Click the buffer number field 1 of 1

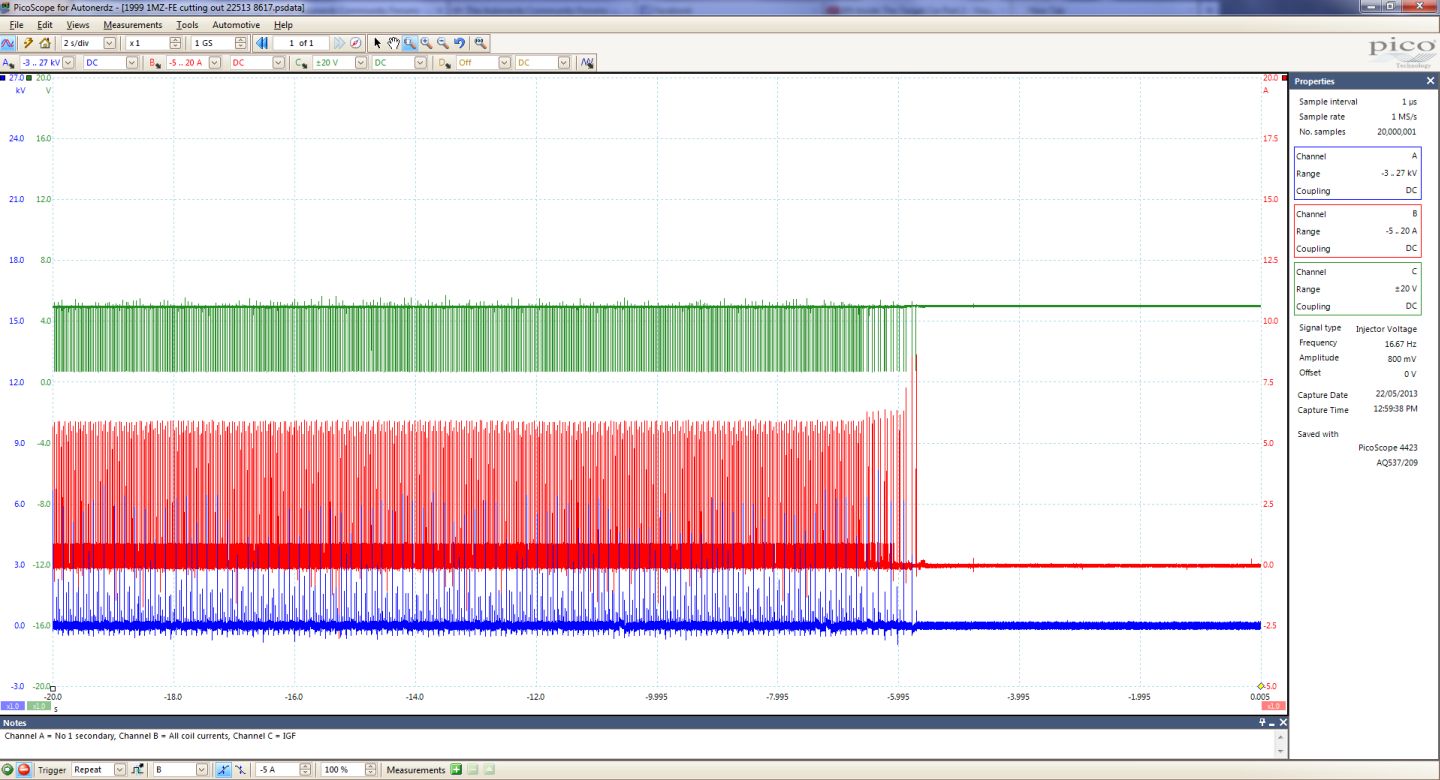pyautogui.click(x=300, y=43)
